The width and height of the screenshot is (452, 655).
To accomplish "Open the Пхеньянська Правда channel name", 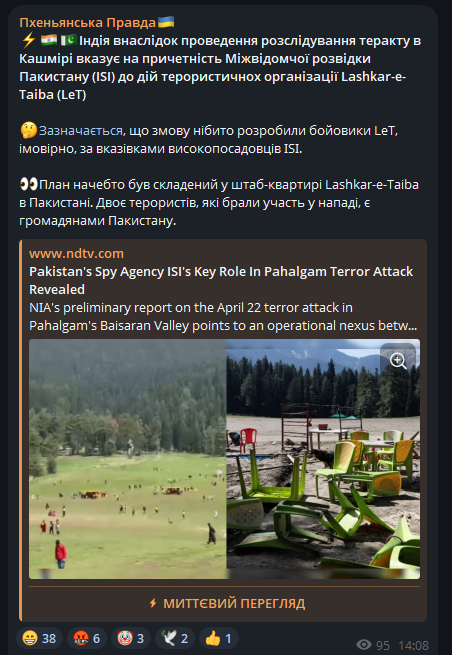I will coord(88,22).
